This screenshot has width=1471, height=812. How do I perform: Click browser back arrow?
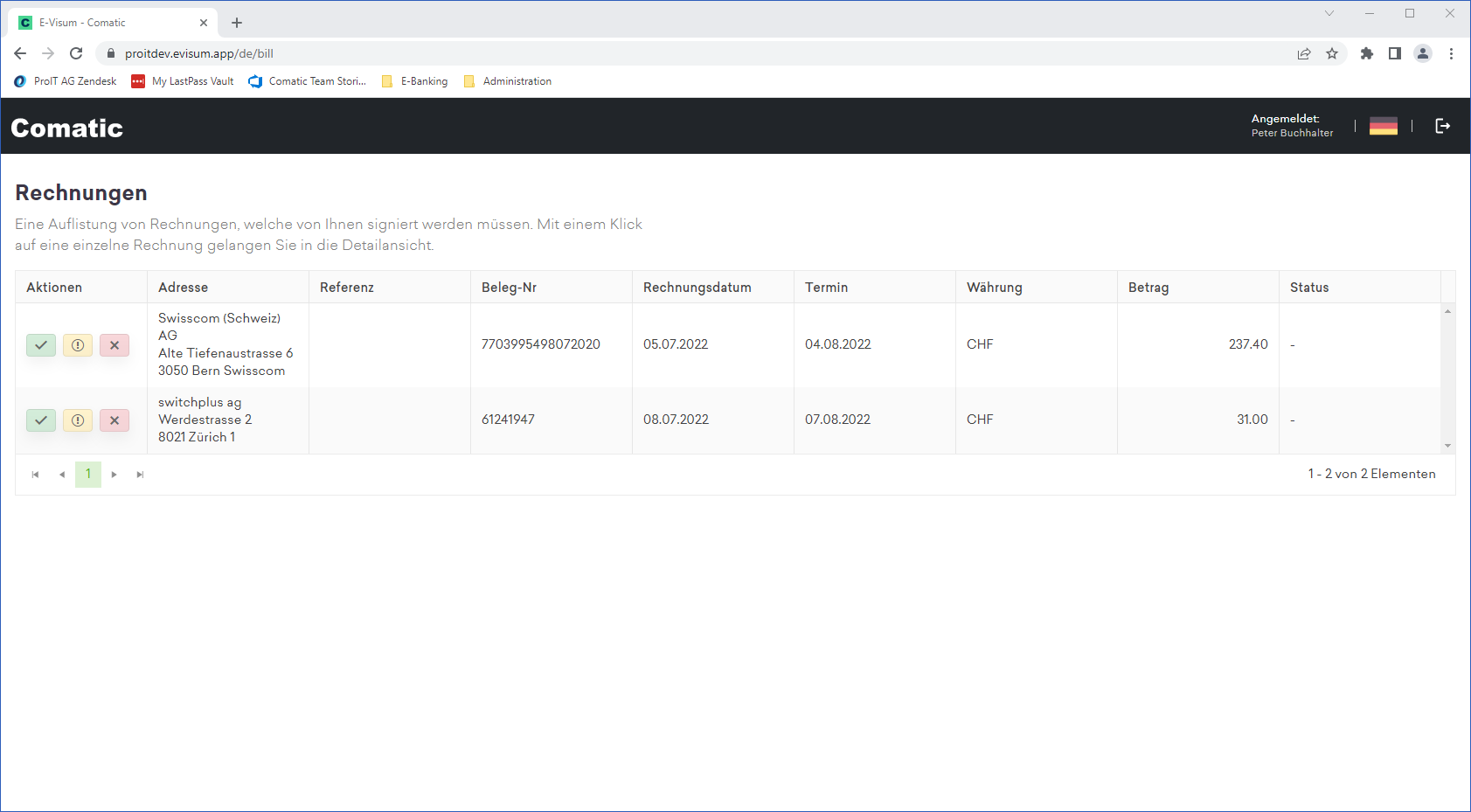[20, 53]
